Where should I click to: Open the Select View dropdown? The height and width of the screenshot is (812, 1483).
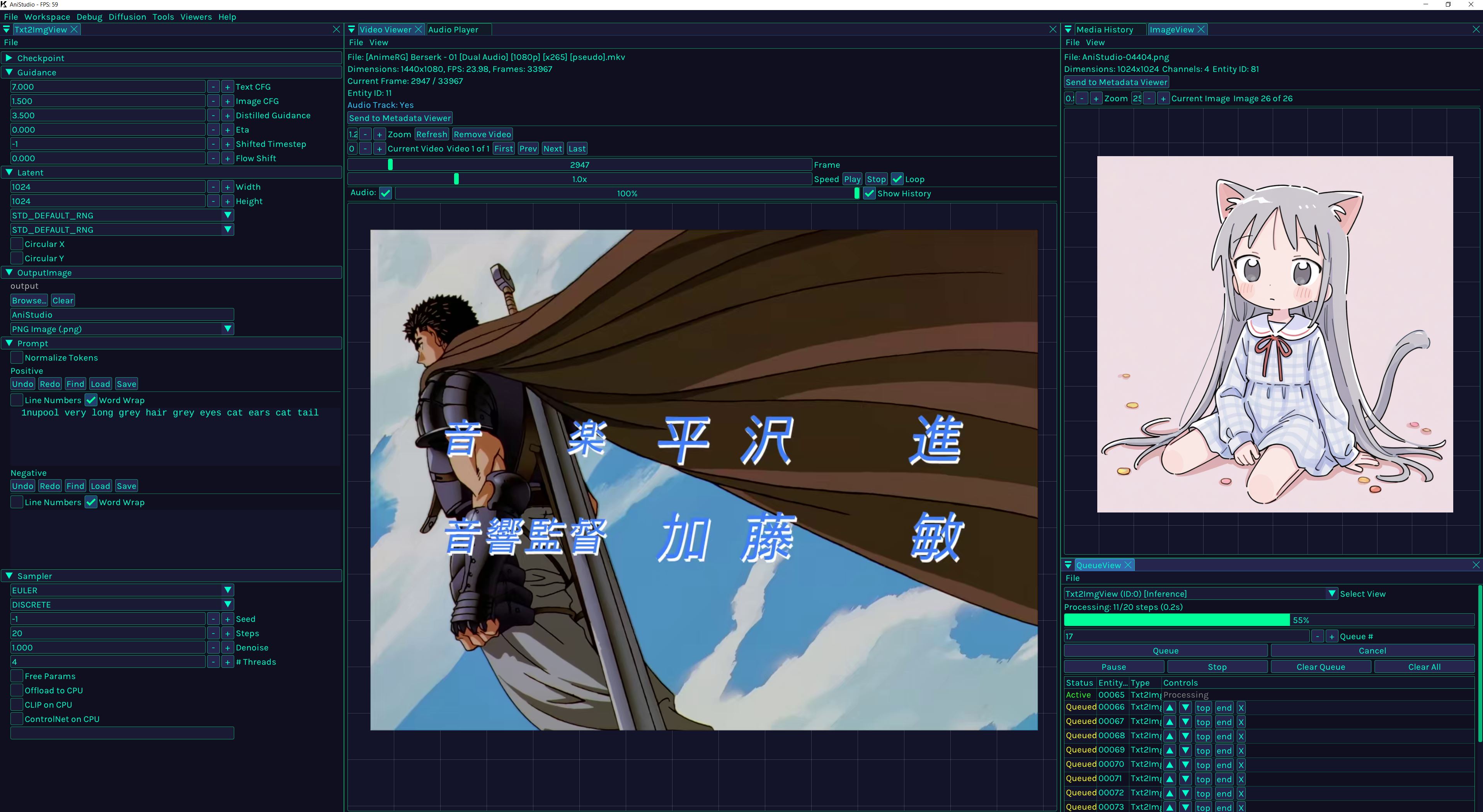pos(1200,594)
